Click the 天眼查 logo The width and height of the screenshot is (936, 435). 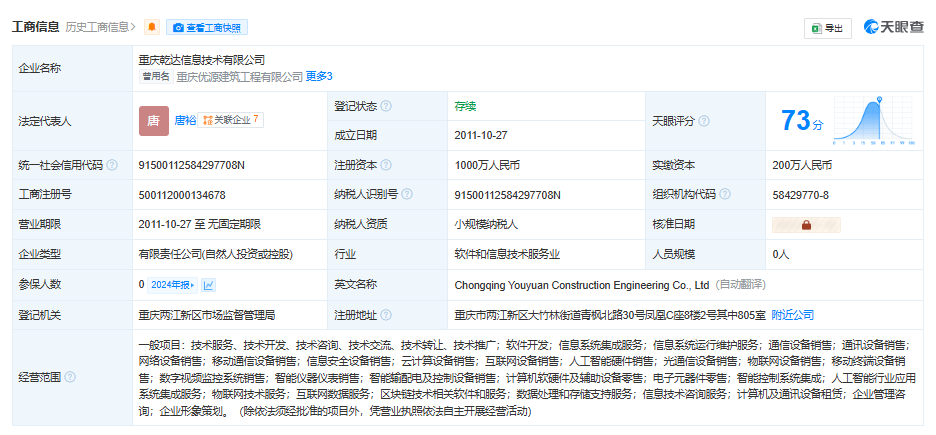(894, 27)
